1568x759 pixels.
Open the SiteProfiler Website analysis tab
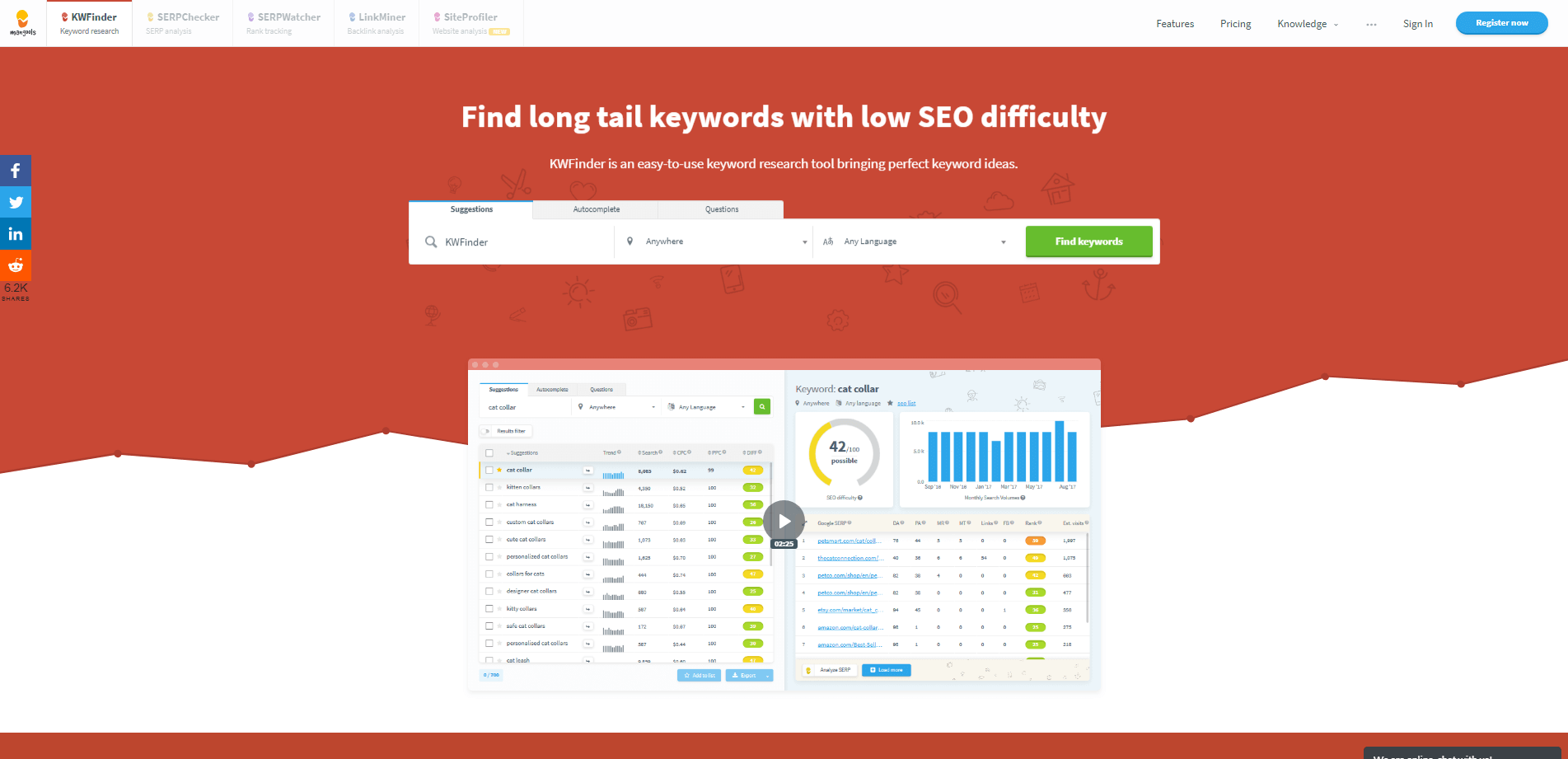click(471, 23)
